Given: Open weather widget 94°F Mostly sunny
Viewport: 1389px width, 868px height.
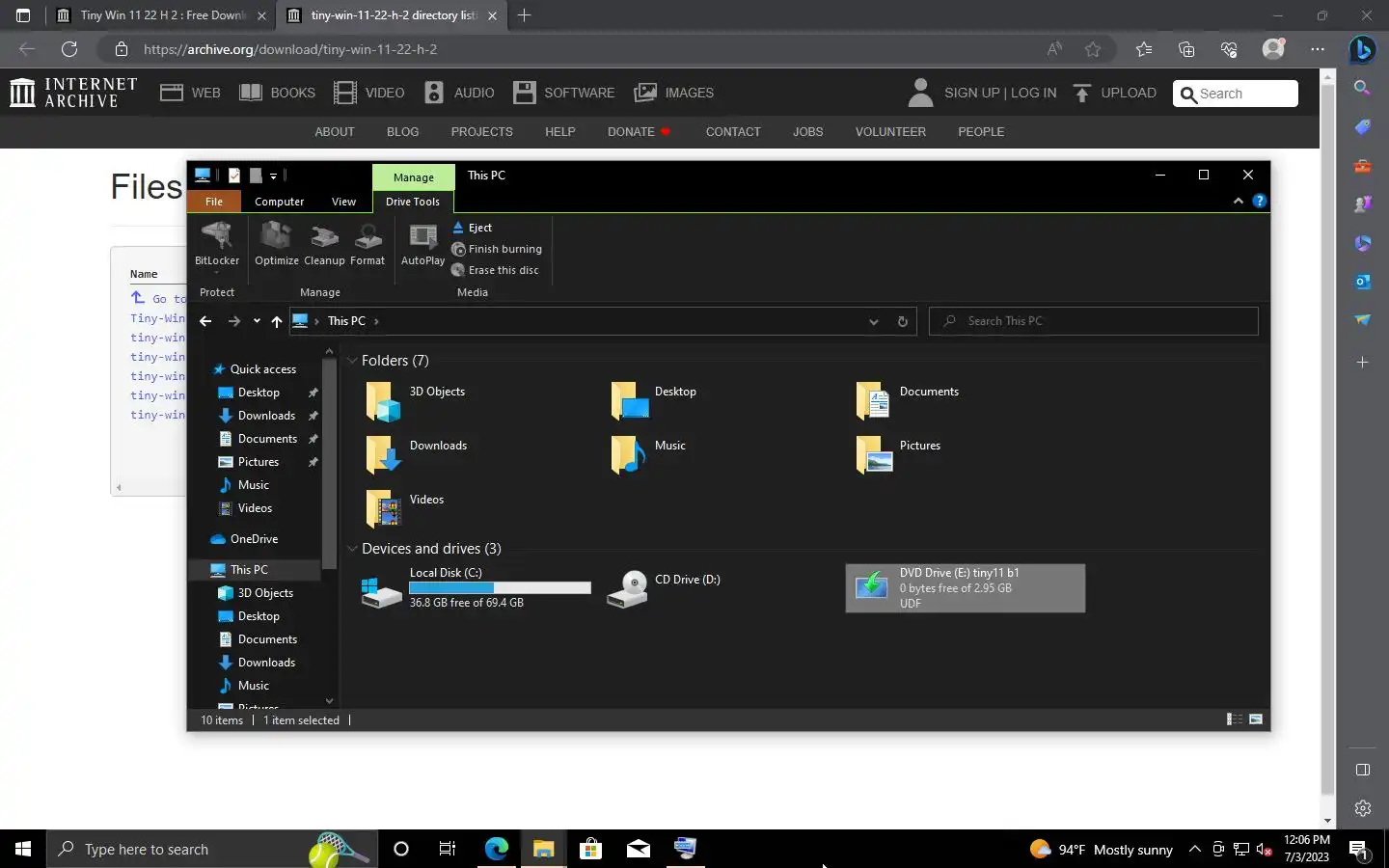Looking at the screenshot, I should click(x=1102, y=849).
